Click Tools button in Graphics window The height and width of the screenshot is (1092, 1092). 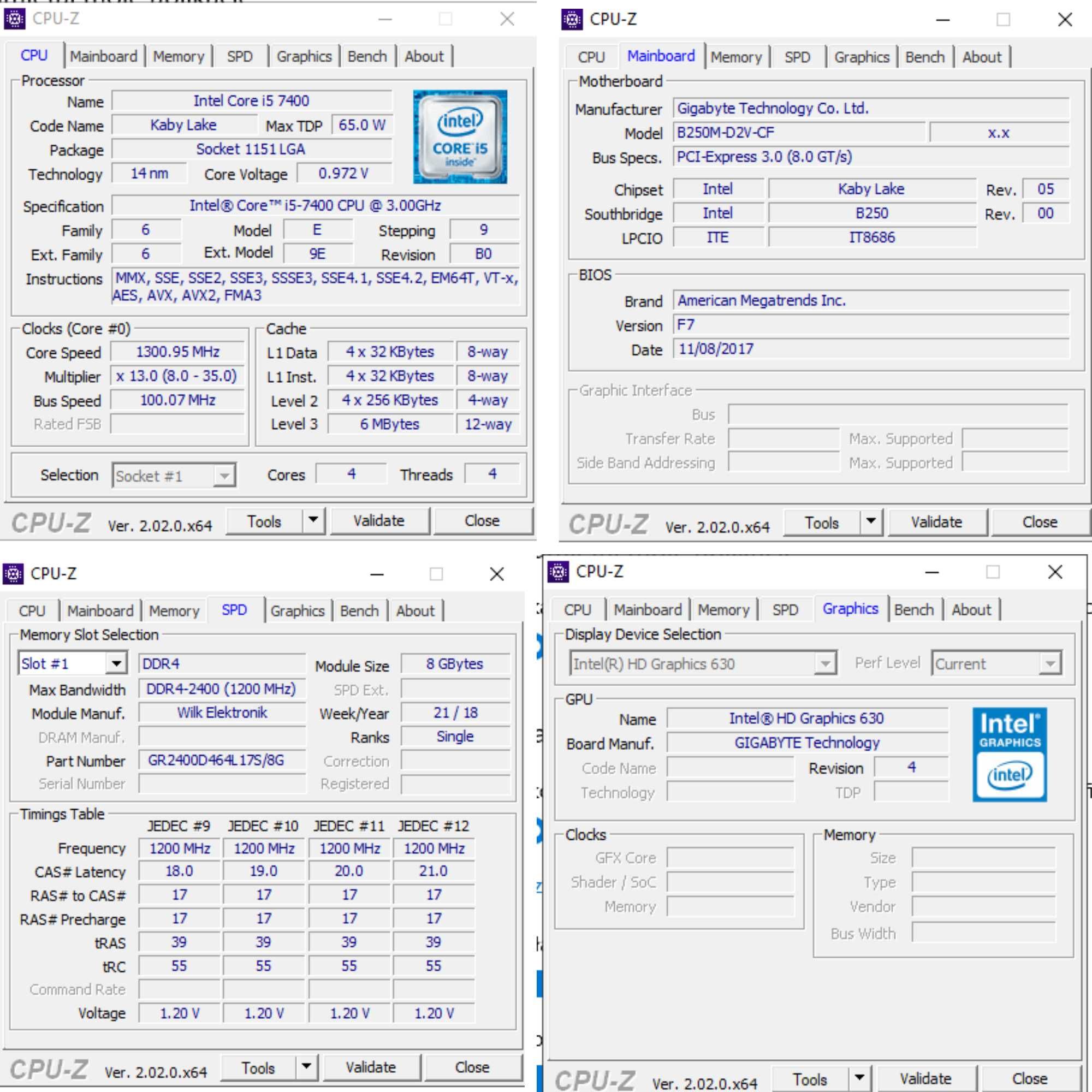point(810,1079)
